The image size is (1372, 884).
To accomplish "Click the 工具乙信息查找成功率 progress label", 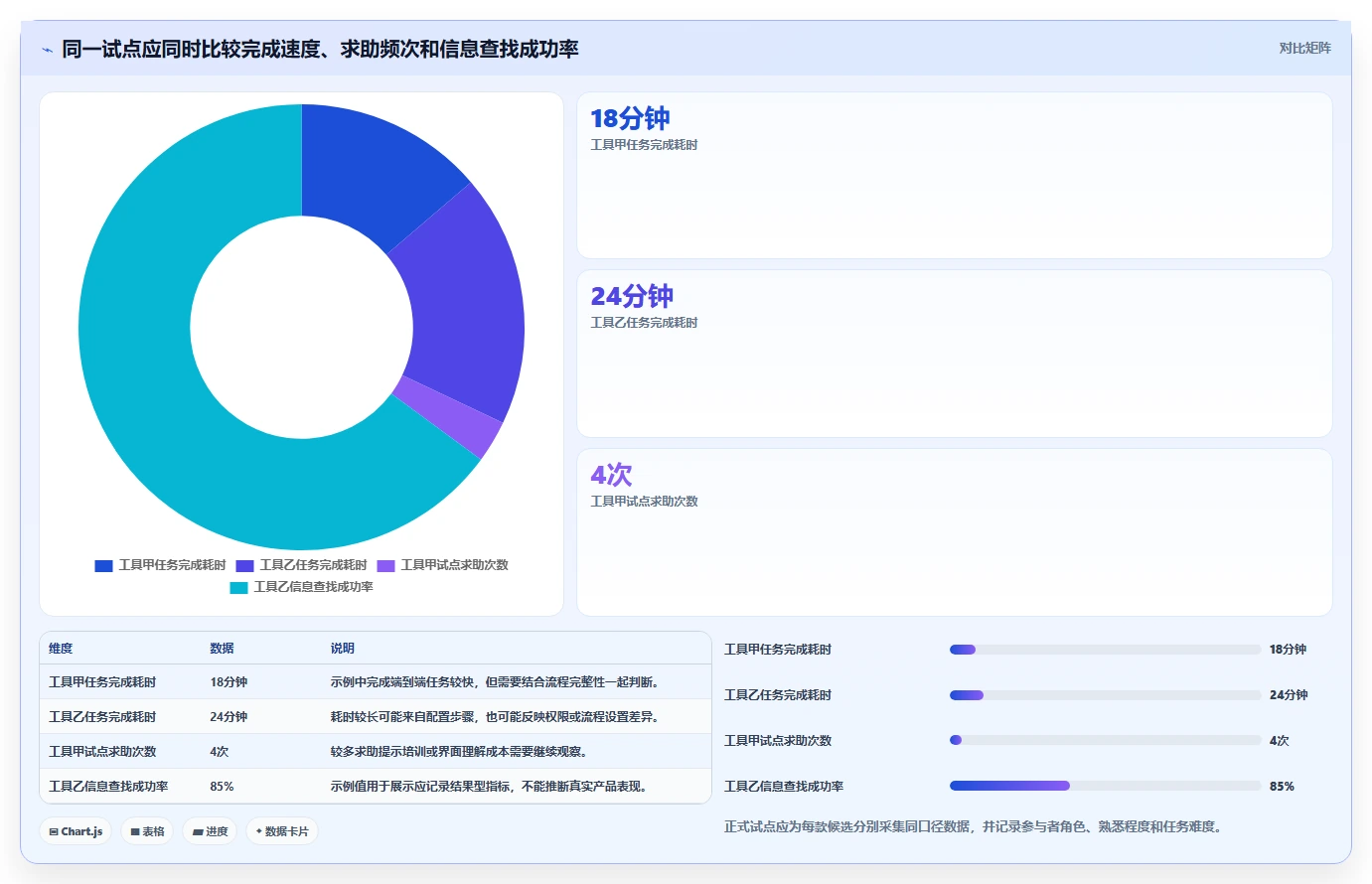I will 784,787.
